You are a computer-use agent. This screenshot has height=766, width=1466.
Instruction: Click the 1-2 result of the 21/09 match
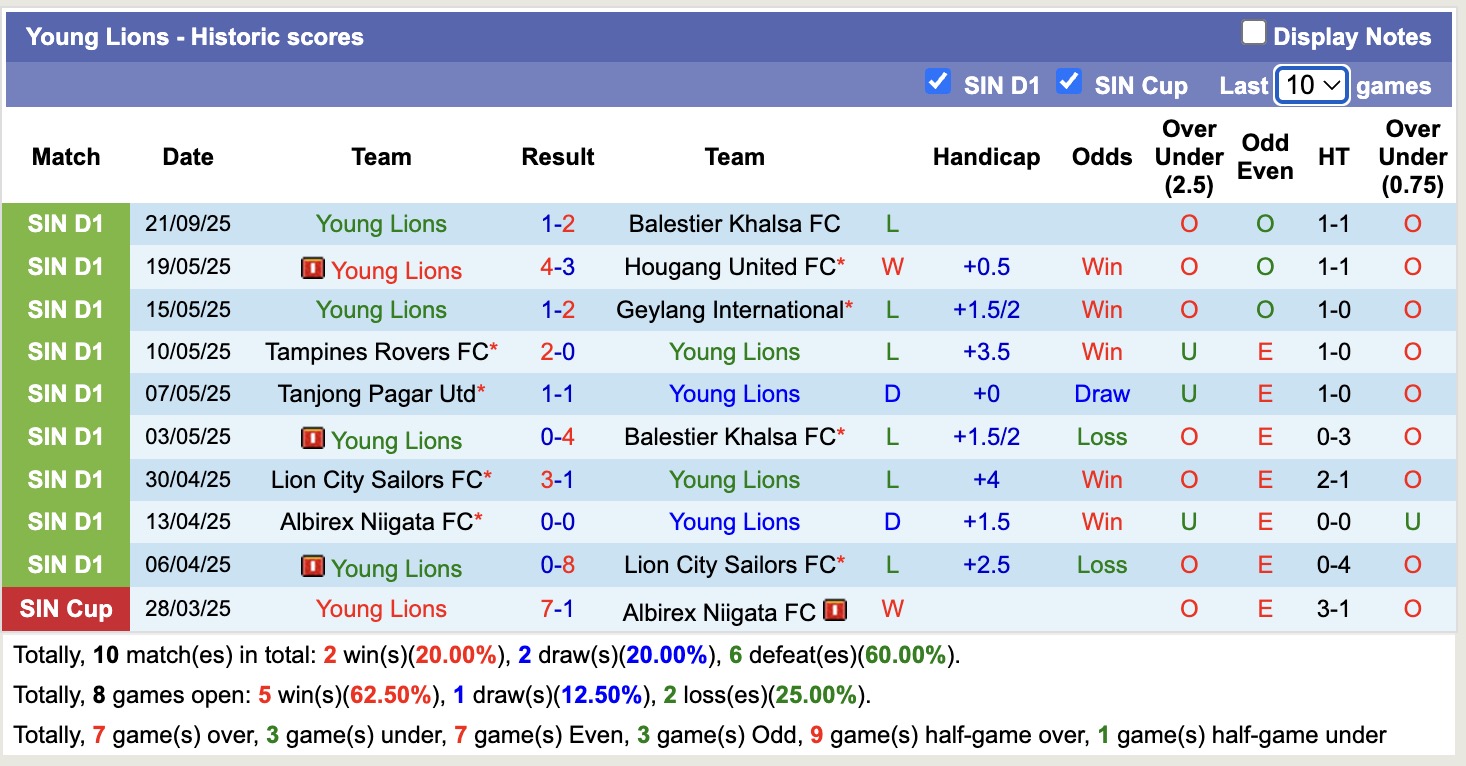coord(556,224)
